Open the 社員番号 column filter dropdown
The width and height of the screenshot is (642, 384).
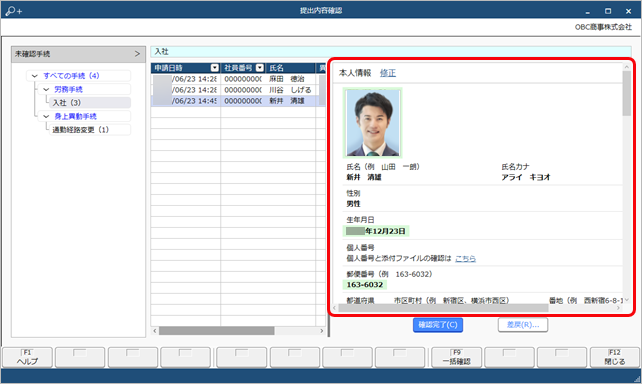[x=260, y=68]
